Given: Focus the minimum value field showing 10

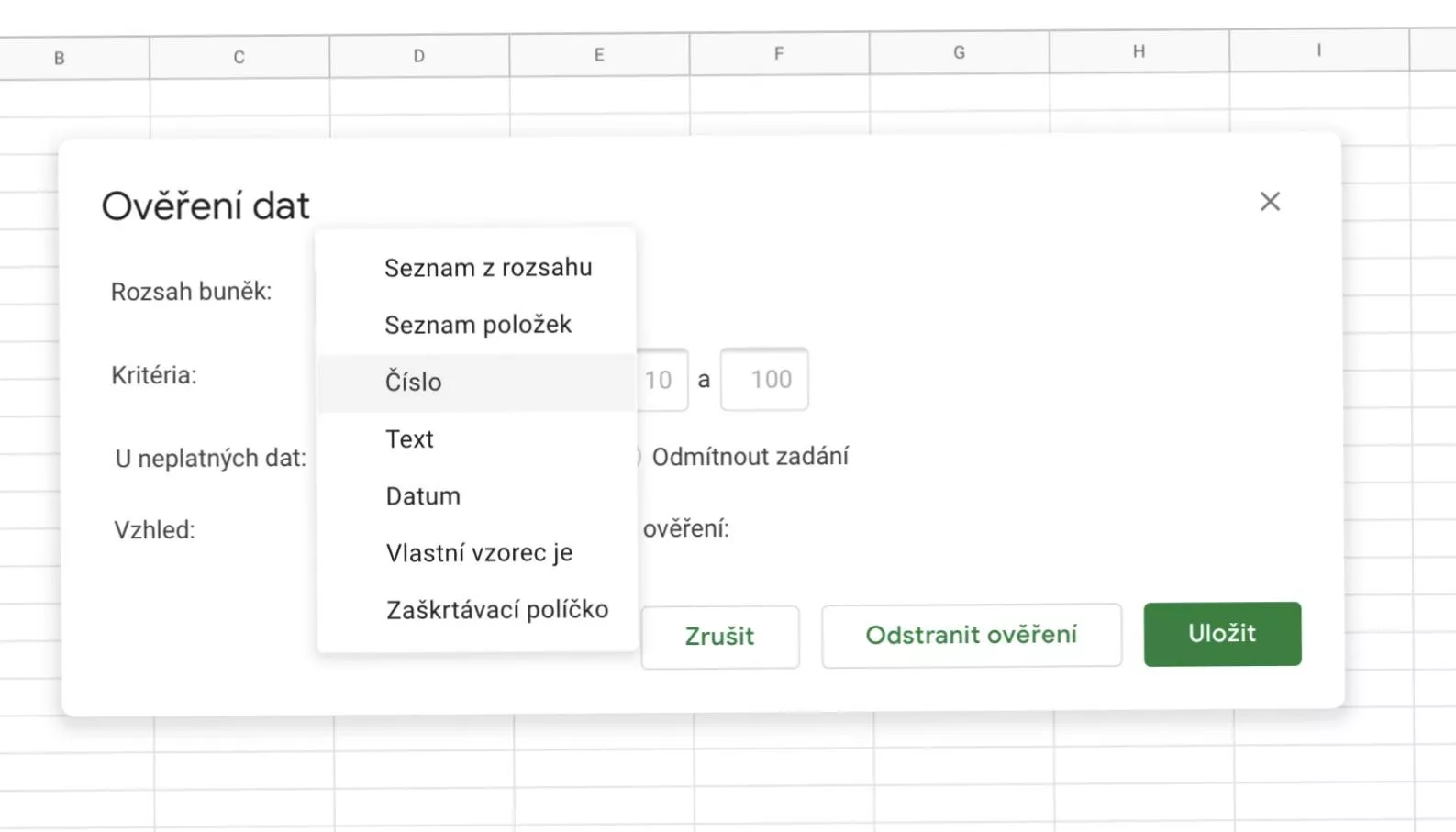Looking at the screenshot, I should tap(661, 380).
